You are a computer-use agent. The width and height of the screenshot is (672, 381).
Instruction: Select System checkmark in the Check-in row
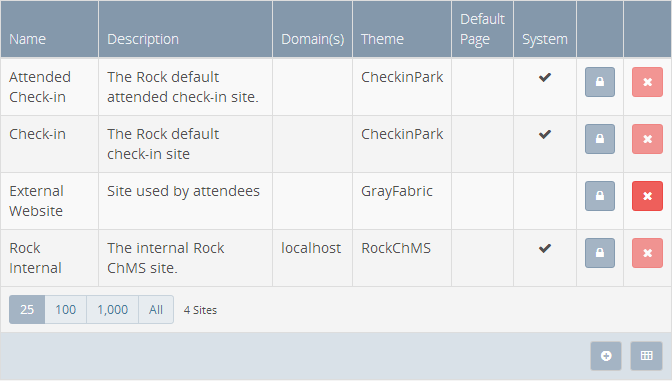pyautogui.click(x=545, y=134)
